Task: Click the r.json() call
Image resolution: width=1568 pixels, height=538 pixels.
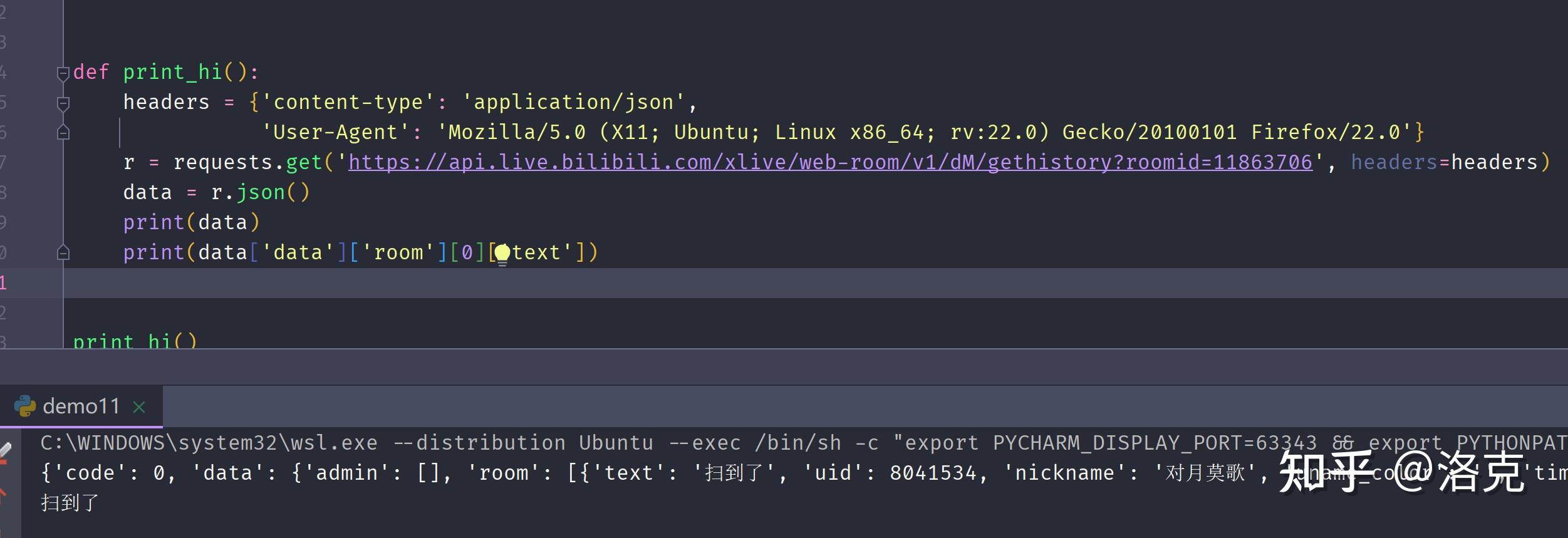Action: [x=260, y=192]
